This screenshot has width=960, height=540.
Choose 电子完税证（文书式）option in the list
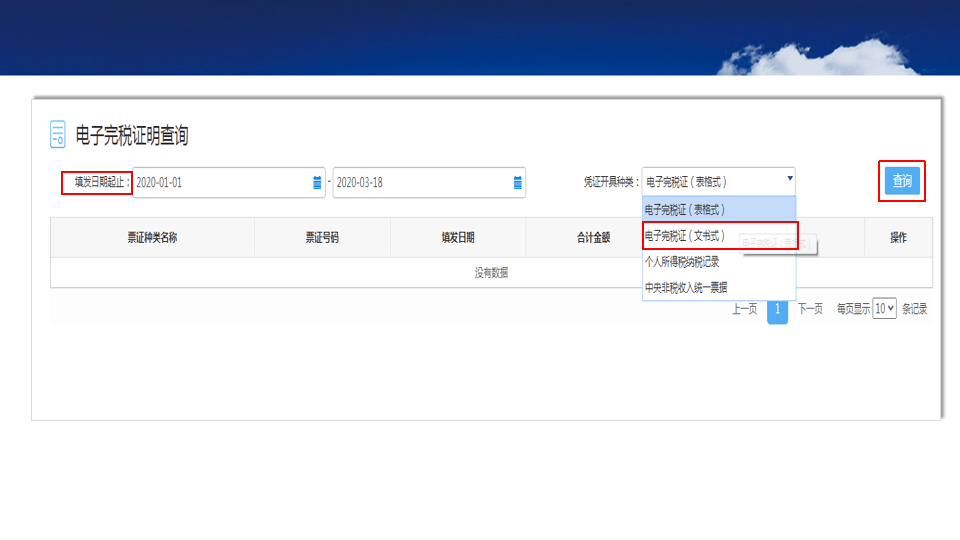(x=718, y=236)
